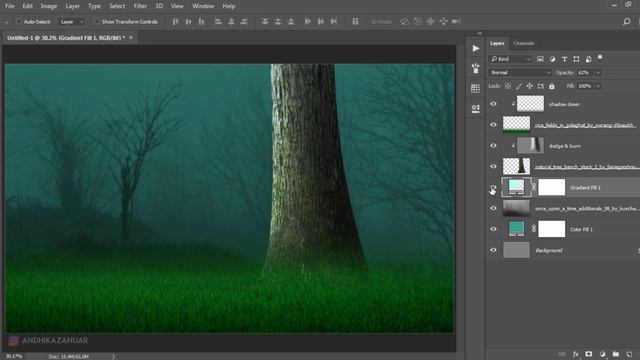
Task: Hide the Background layer eye
Action: click(493, 250)
